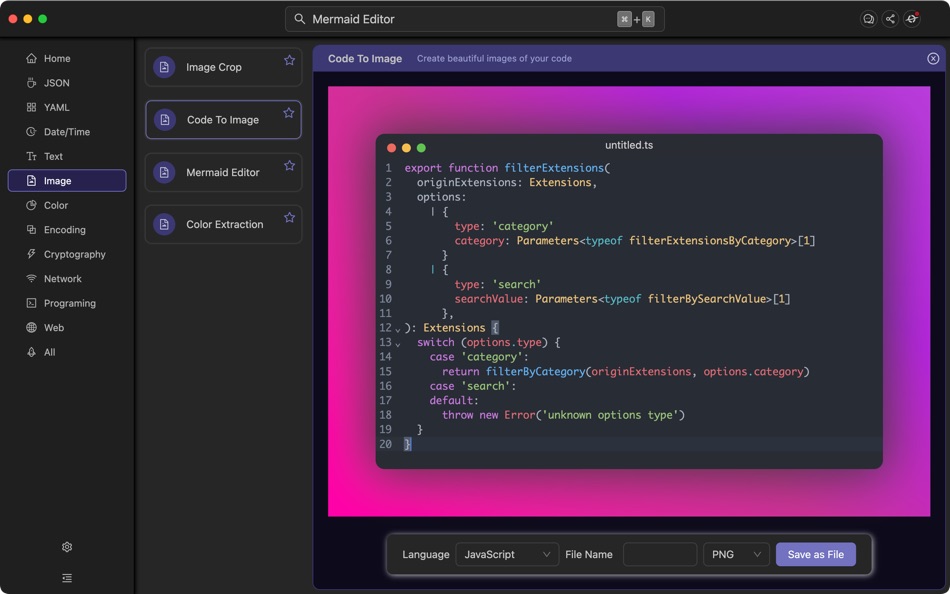The image size is (950, 594).
Task: Click the Image Crop document icon
Action: click(164, 67)
